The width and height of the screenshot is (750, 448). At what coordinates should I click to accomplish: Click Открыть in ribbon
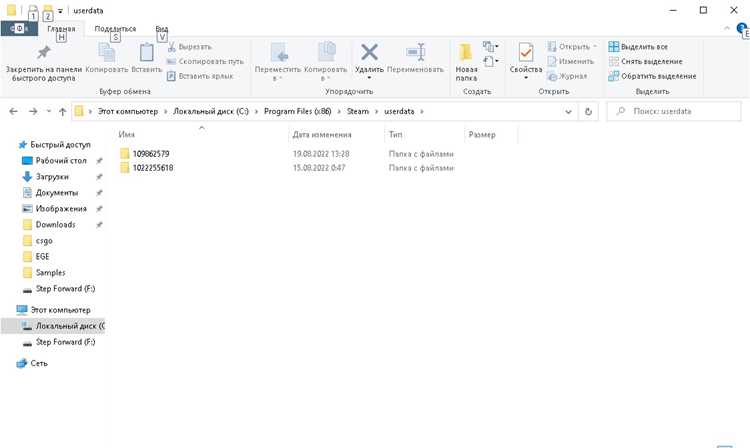tap(573, 47)
